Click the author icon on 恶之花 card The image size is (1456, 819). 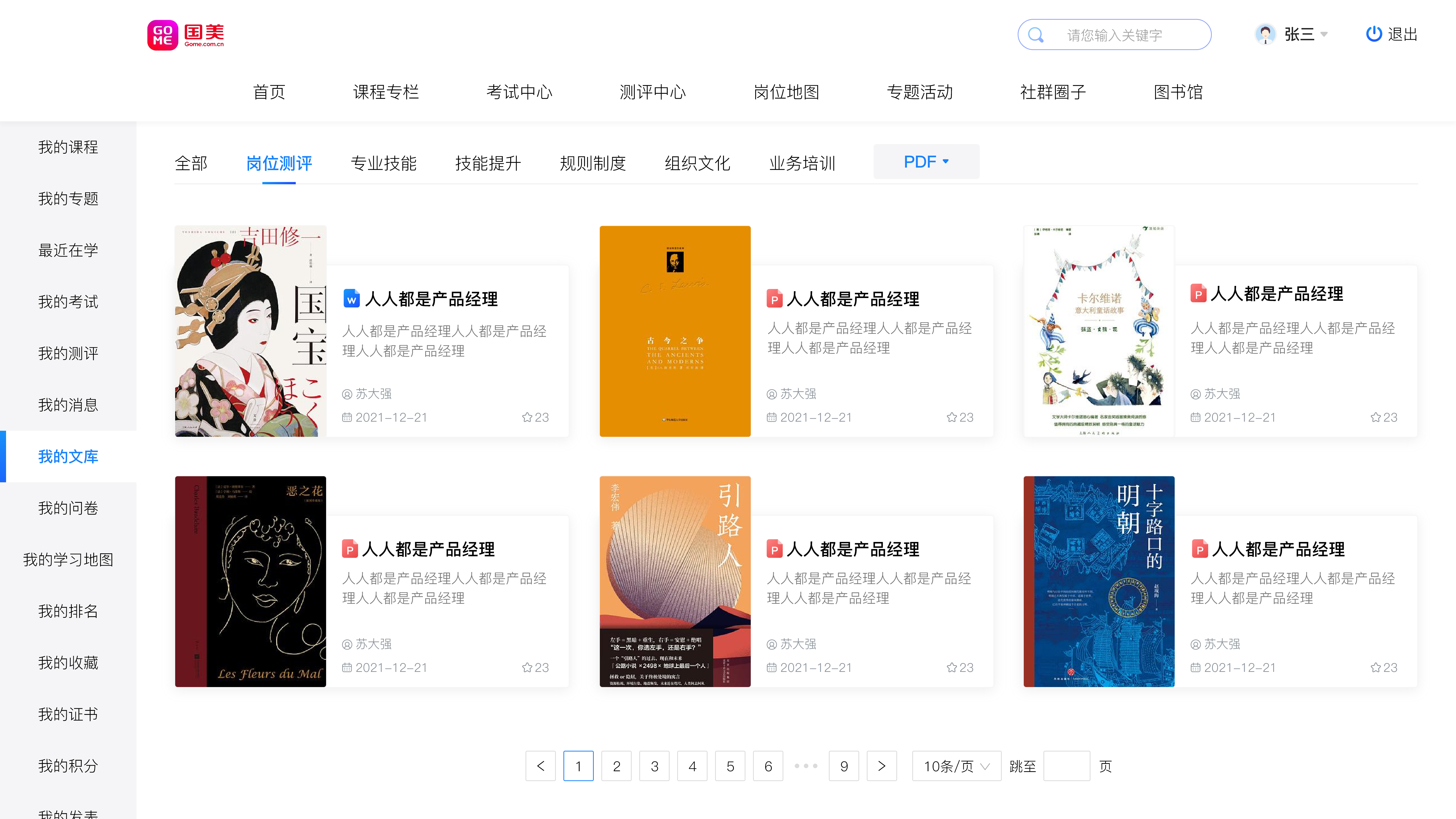tap(347, 644)
